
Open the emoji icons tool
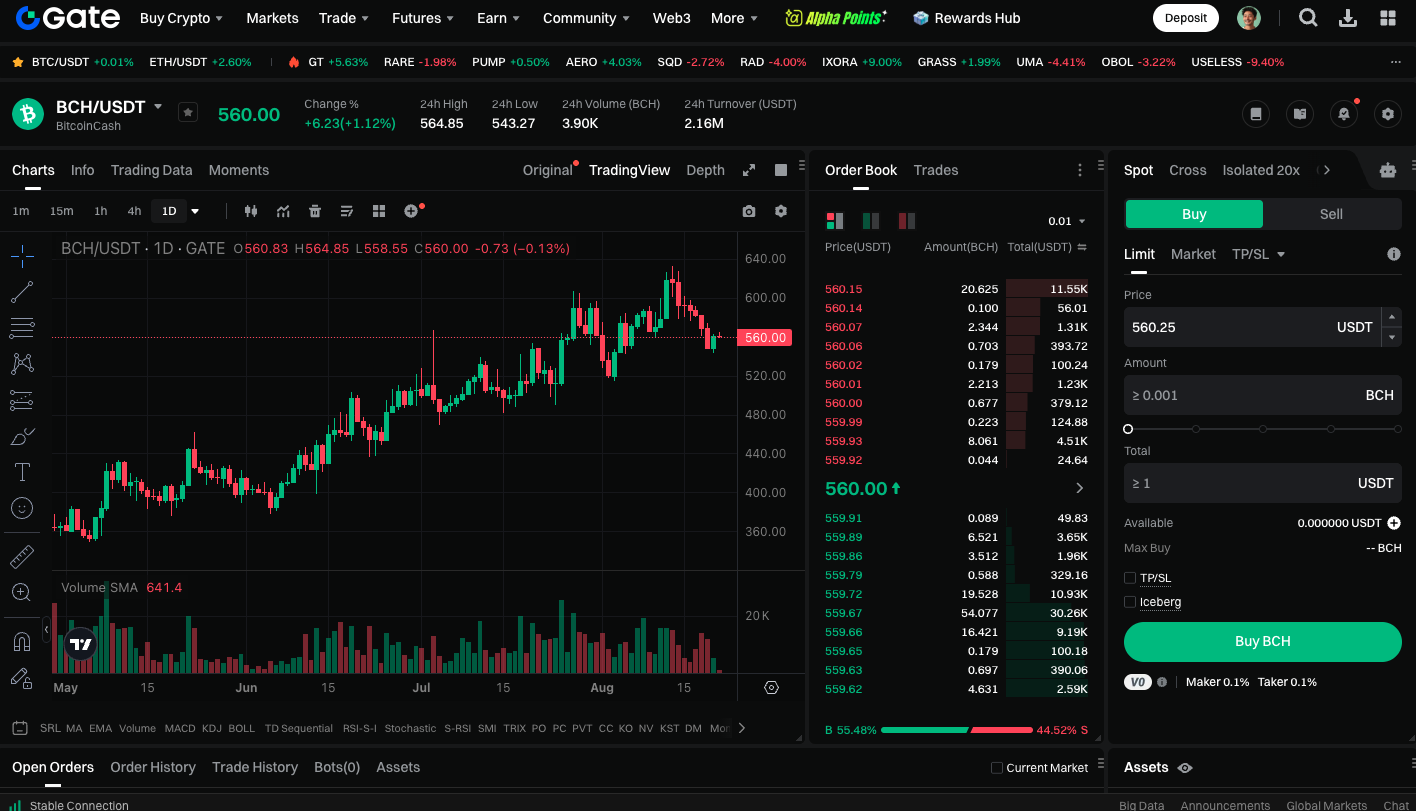(22, 508)
